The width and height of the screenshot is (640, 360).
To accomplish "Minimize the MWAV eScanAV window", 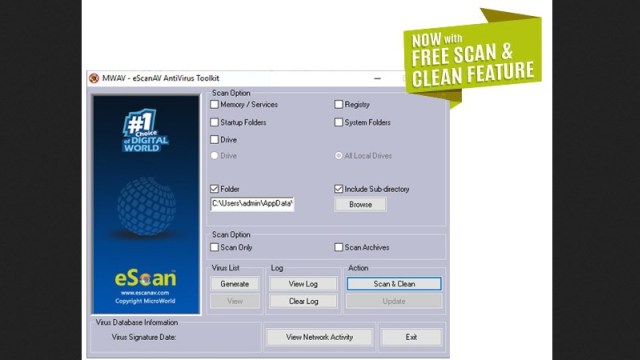I will point(378,78).
